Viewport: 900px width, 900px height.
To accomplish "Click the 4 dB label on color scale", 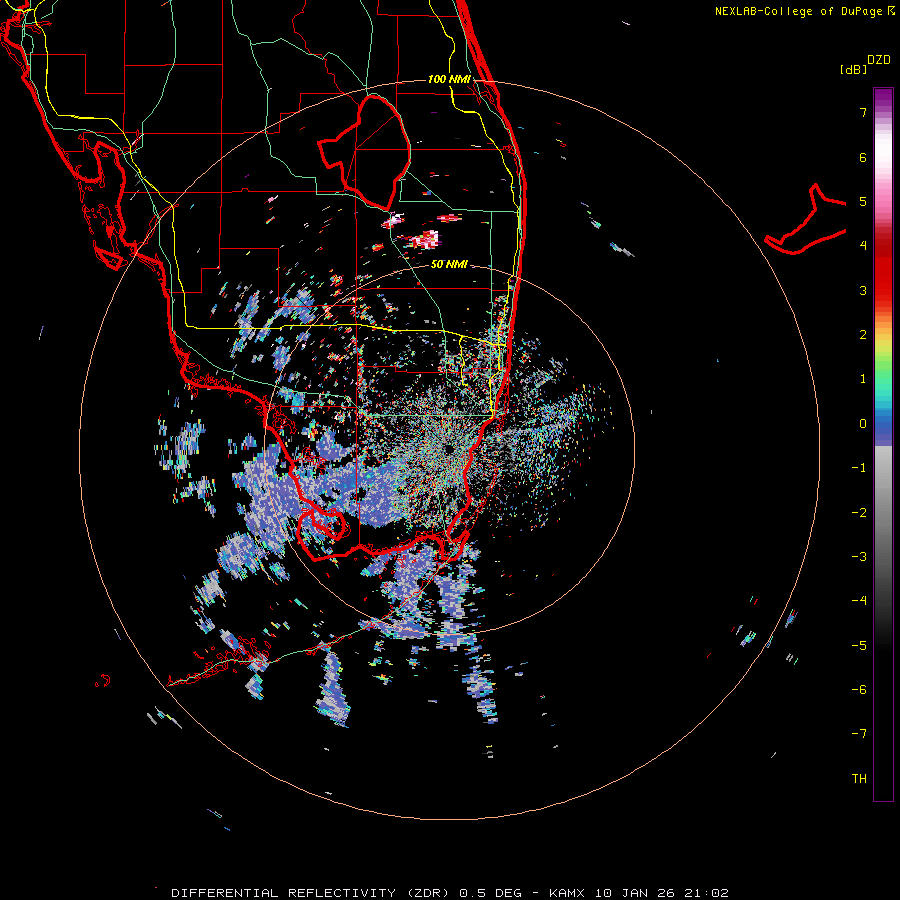I will [x=863, y=246].
